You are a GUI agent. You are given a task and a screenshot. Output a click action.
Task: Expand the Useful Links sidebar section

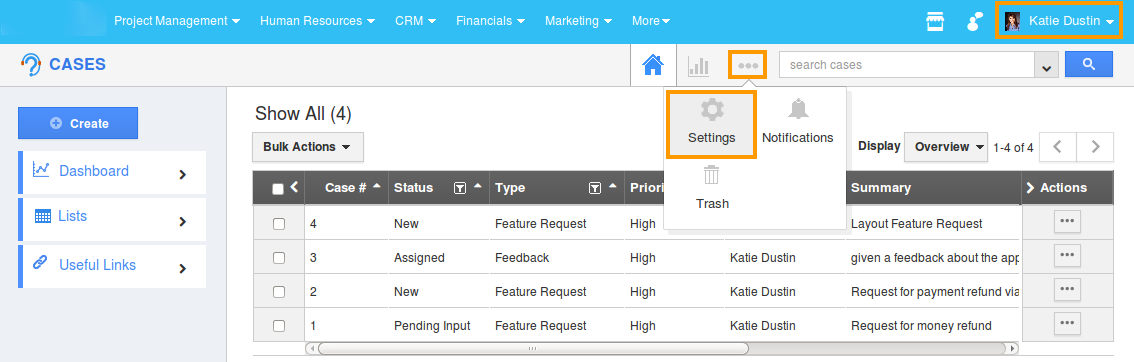pyautogui.click(x=183, y=268)
